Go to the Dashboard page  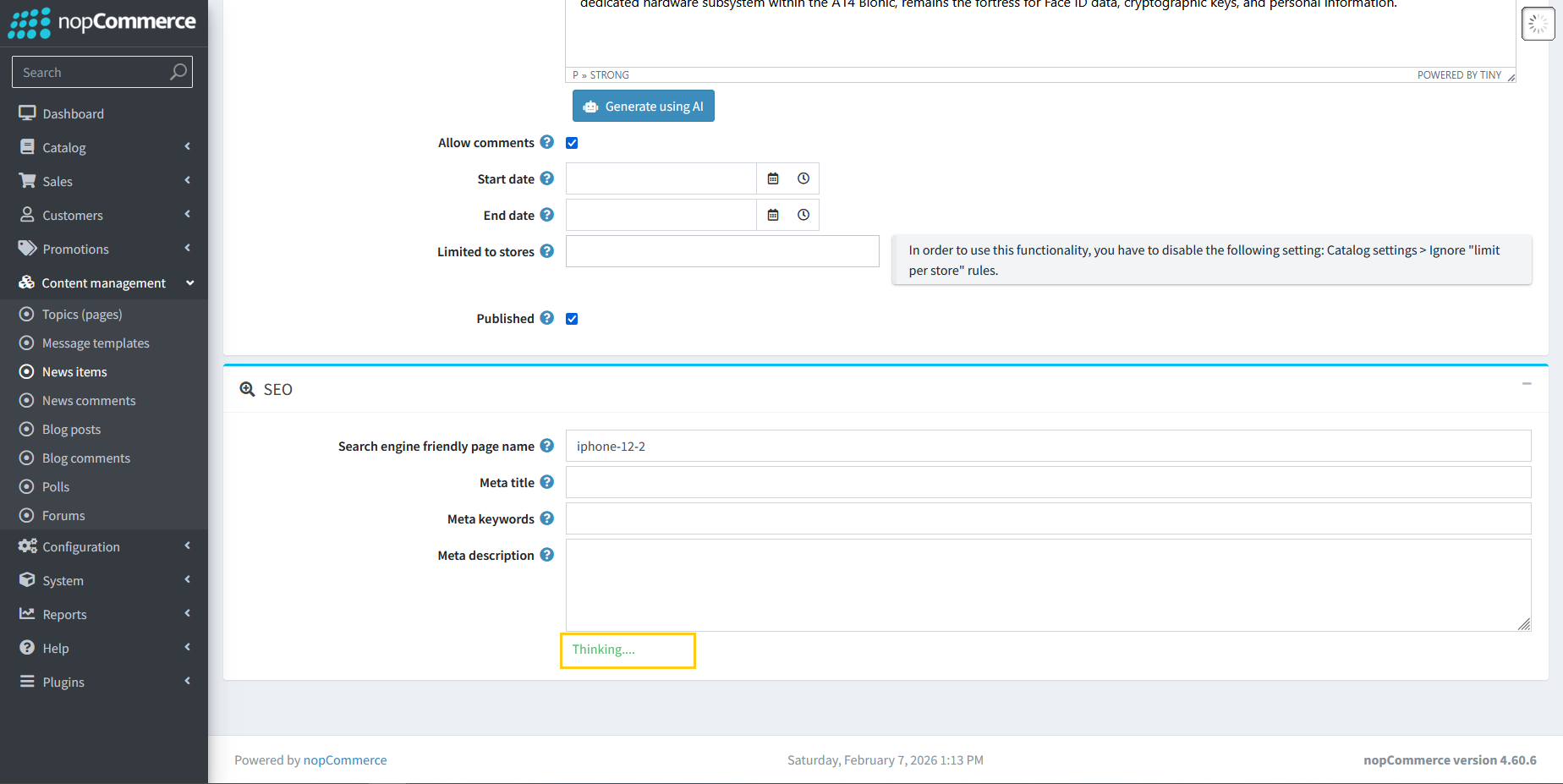74,113
